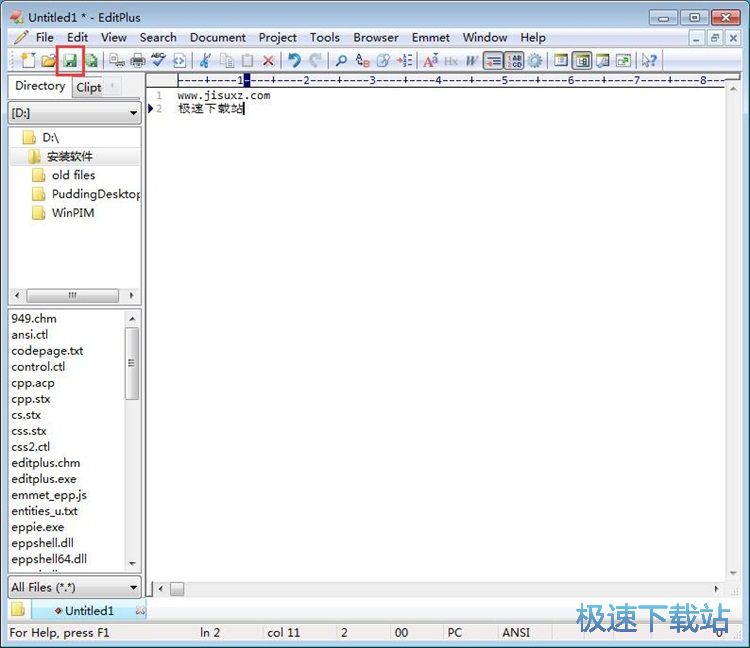Click the New document toolbar icon
750x648 pixels.
click(27, 61)
